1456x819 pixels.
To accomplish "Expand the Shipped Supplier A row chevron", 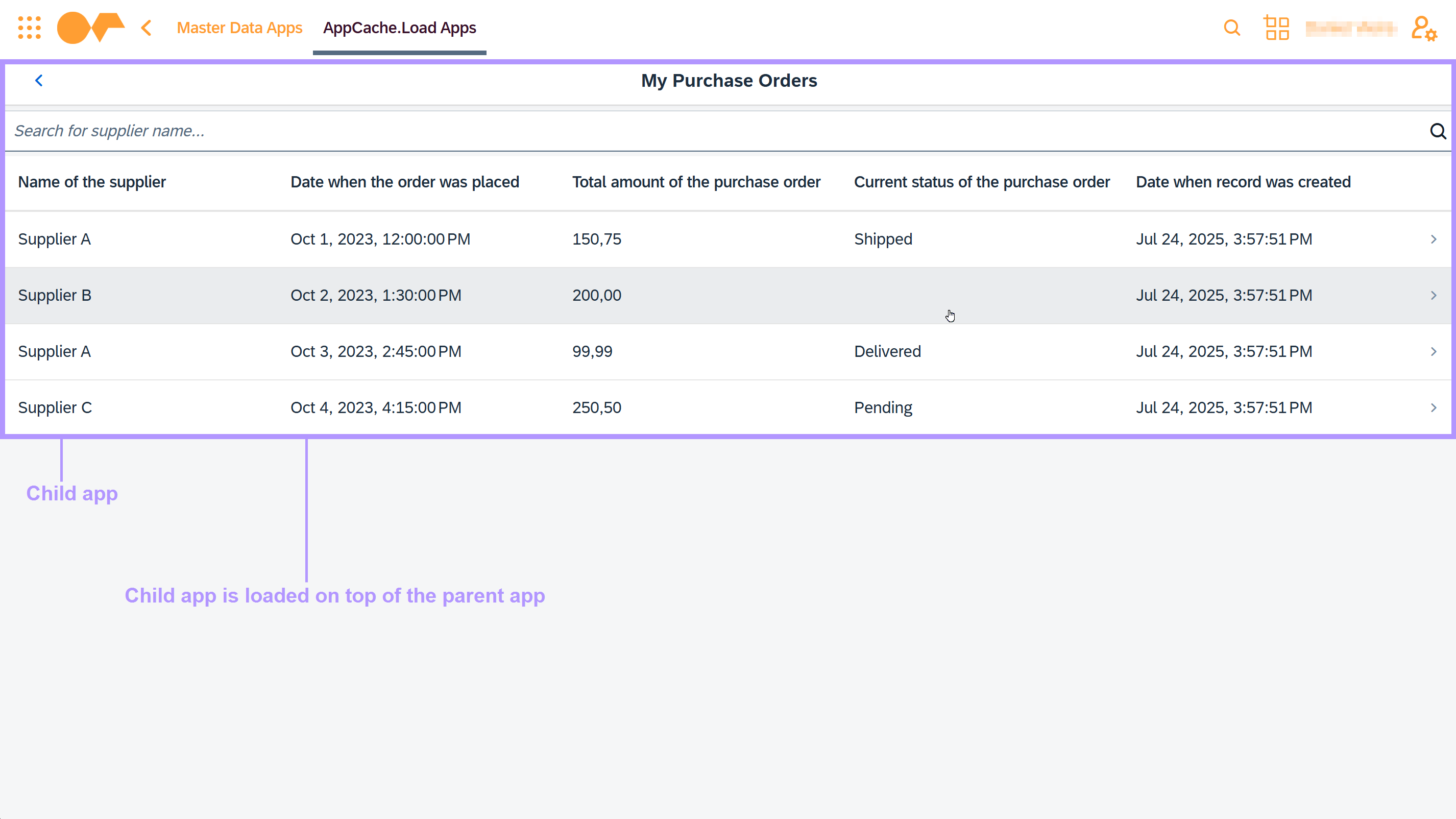I will click(1434, 239).
